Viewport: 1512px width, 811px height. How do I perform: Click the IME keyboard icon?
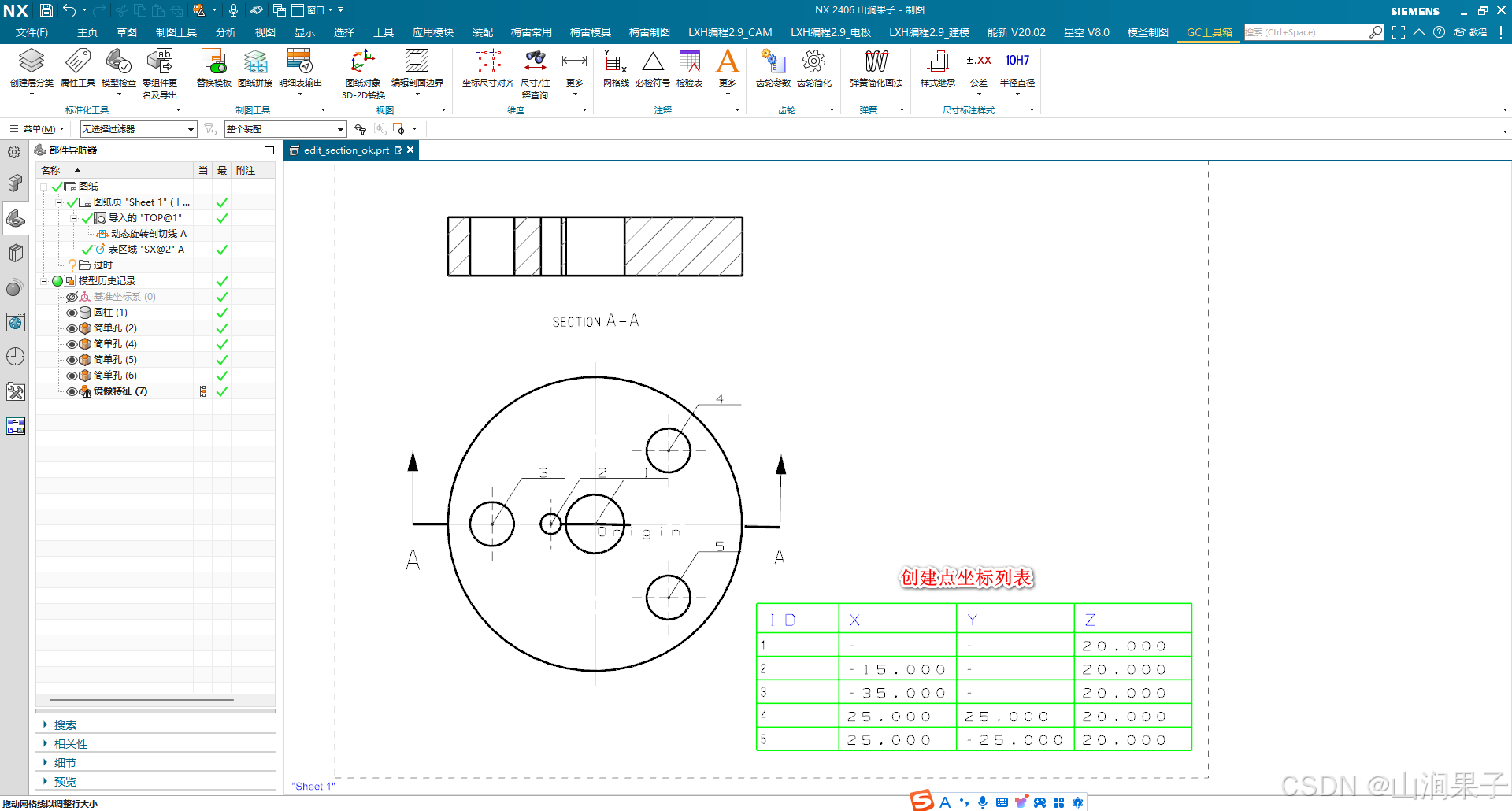(1002, 802)
